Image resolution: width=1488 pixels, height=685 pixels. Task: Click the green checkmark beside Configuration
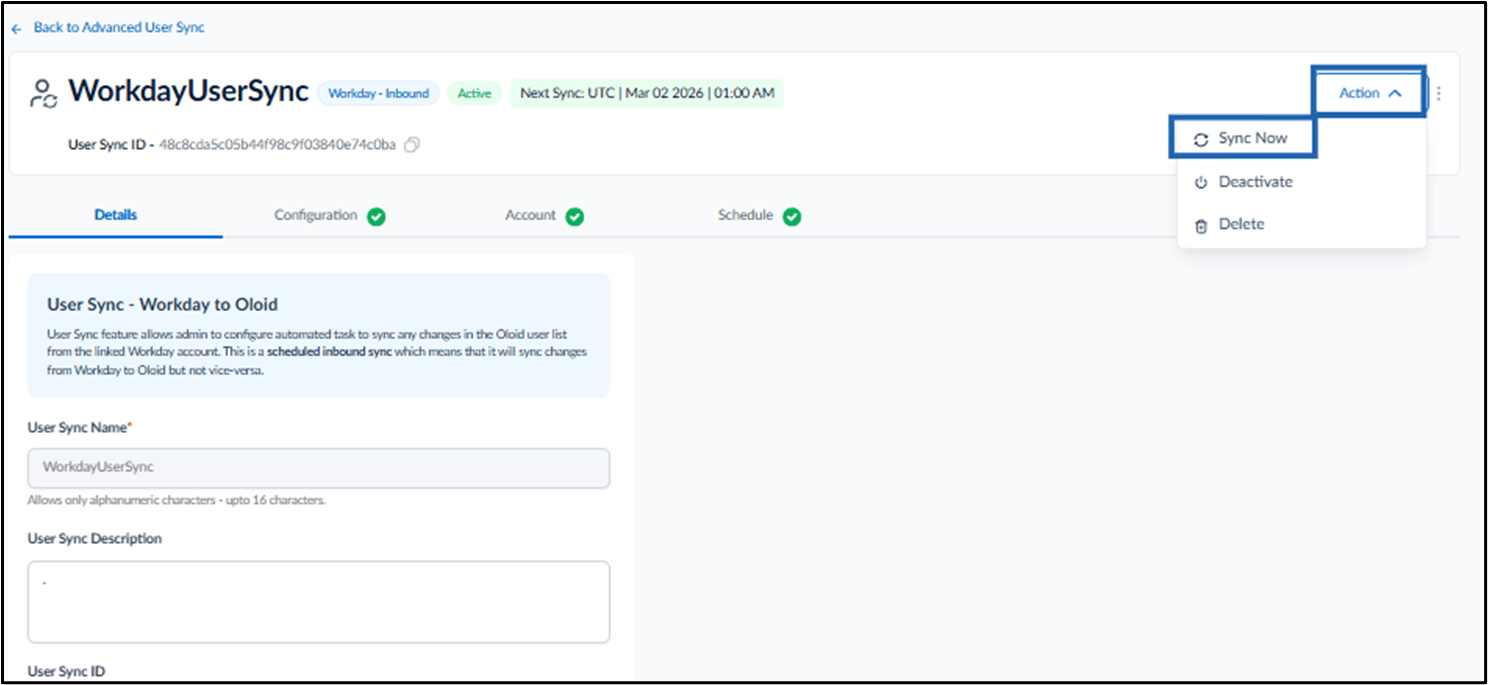pos(376,217)
